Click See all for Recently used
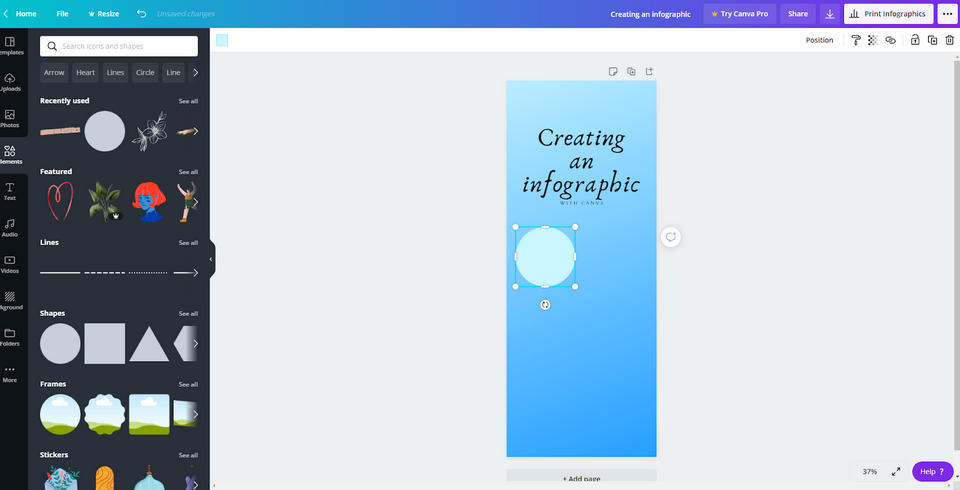Image resolution: width=960 pixels, height=490 pixels. [x=188, y=101]
